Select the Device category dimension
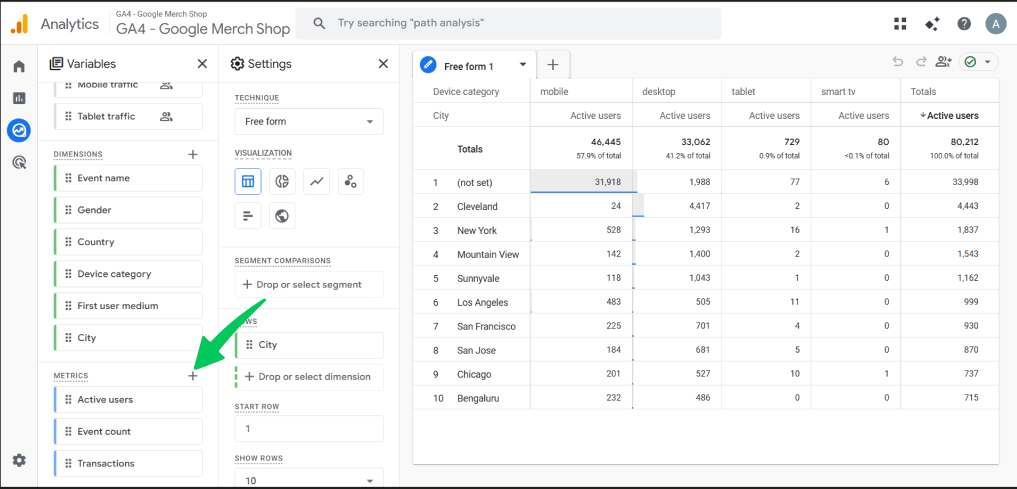This screenshot has height=489, width=1017. pyautogui.click(x=128, y=274)
